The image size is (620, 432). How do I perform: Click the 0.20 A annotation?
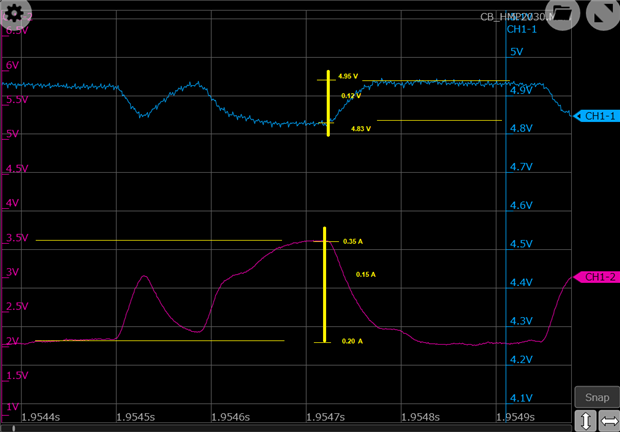pos(352,341)
